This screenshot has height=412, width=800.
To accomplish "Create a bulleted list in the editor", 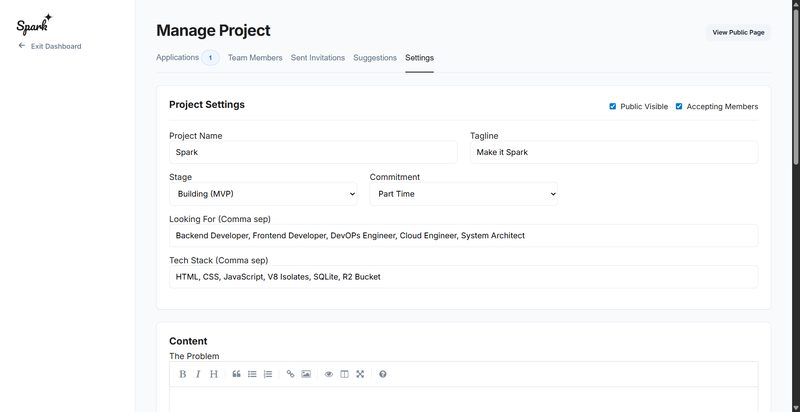I will [252, 374].
